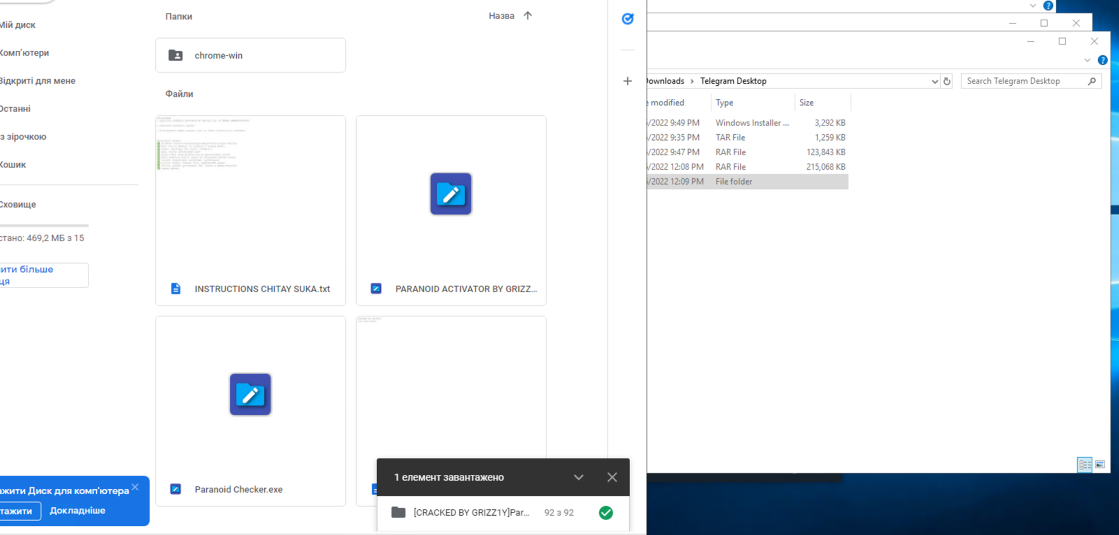Click breadcrumb arrow between Downloads and Telegram Desktop

point(692,81)
